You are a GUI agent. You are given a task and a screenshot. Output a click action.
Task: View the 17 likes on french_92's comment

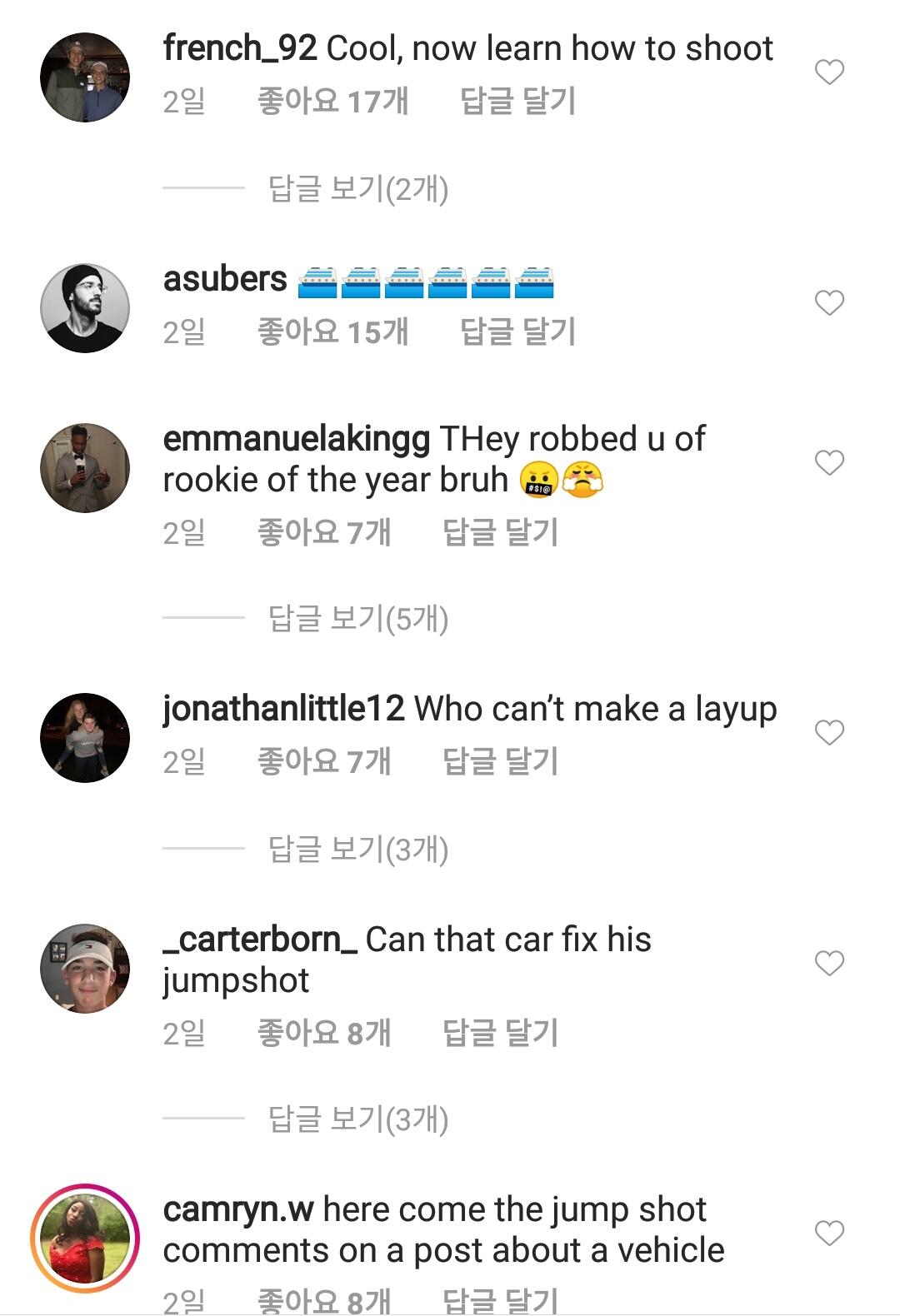point(332,102)
